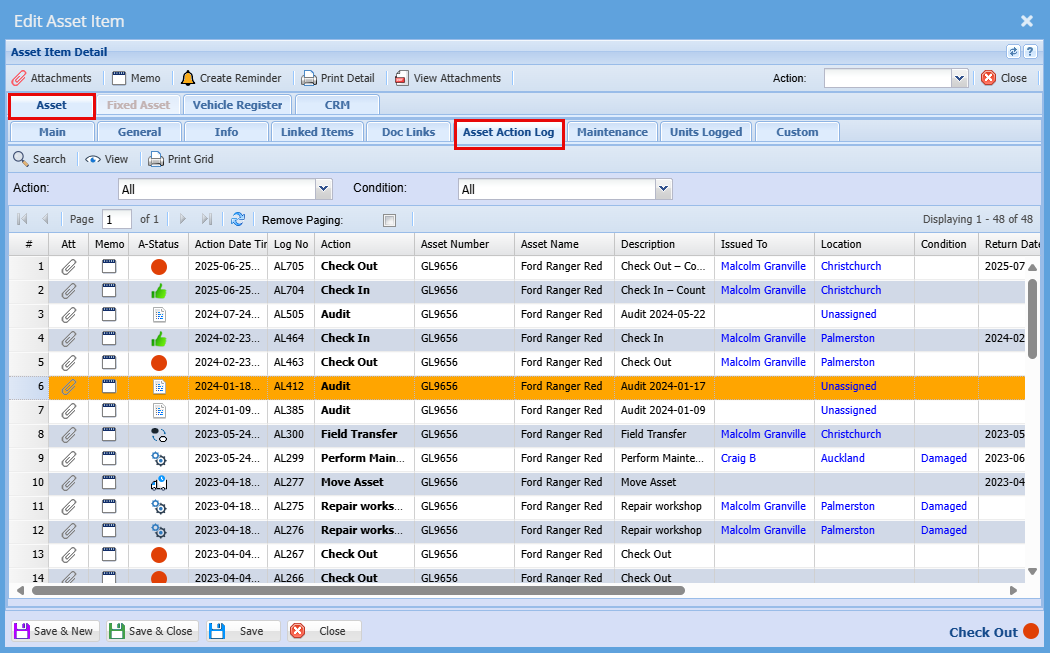Select the Units Logged tab

[x=706, y=132]
